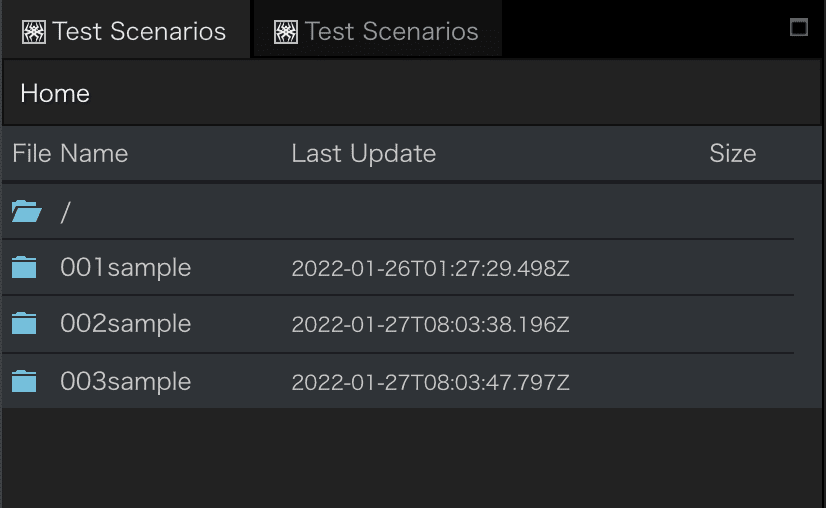Sort by the File Name column

70,153
